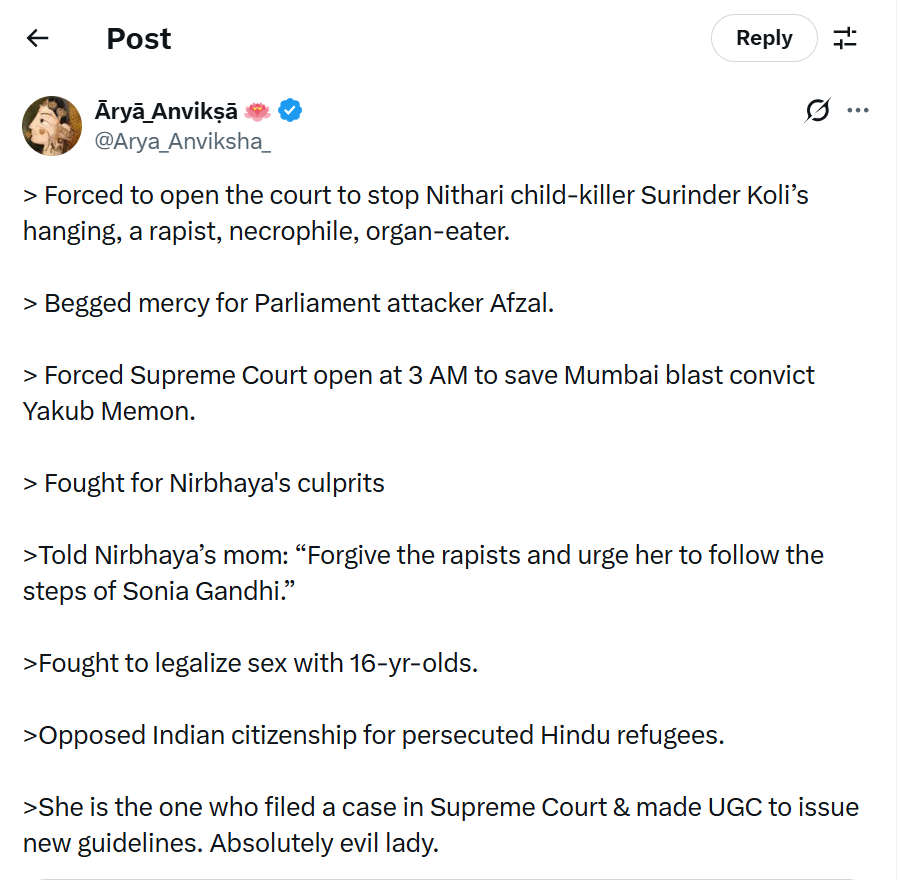Click the line mentioning Parliament attacker Afzal
Viewport: 900px width, 880px height.
pyautogui.click(x=288, y=303)
